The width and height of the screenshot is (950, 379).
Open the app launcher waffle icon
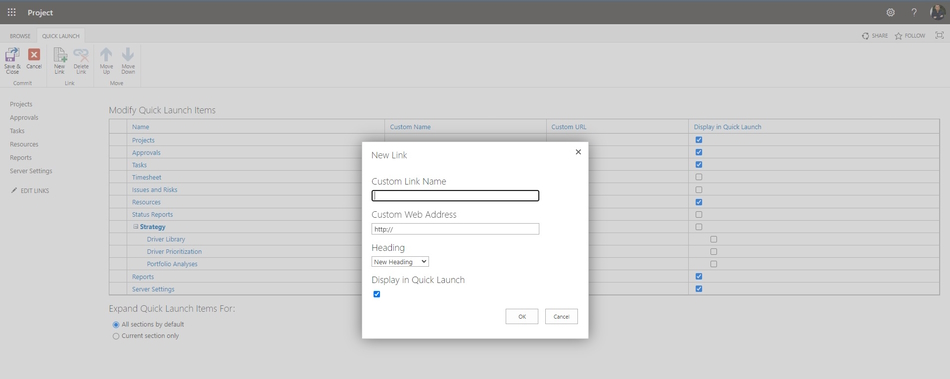point(12,12)
